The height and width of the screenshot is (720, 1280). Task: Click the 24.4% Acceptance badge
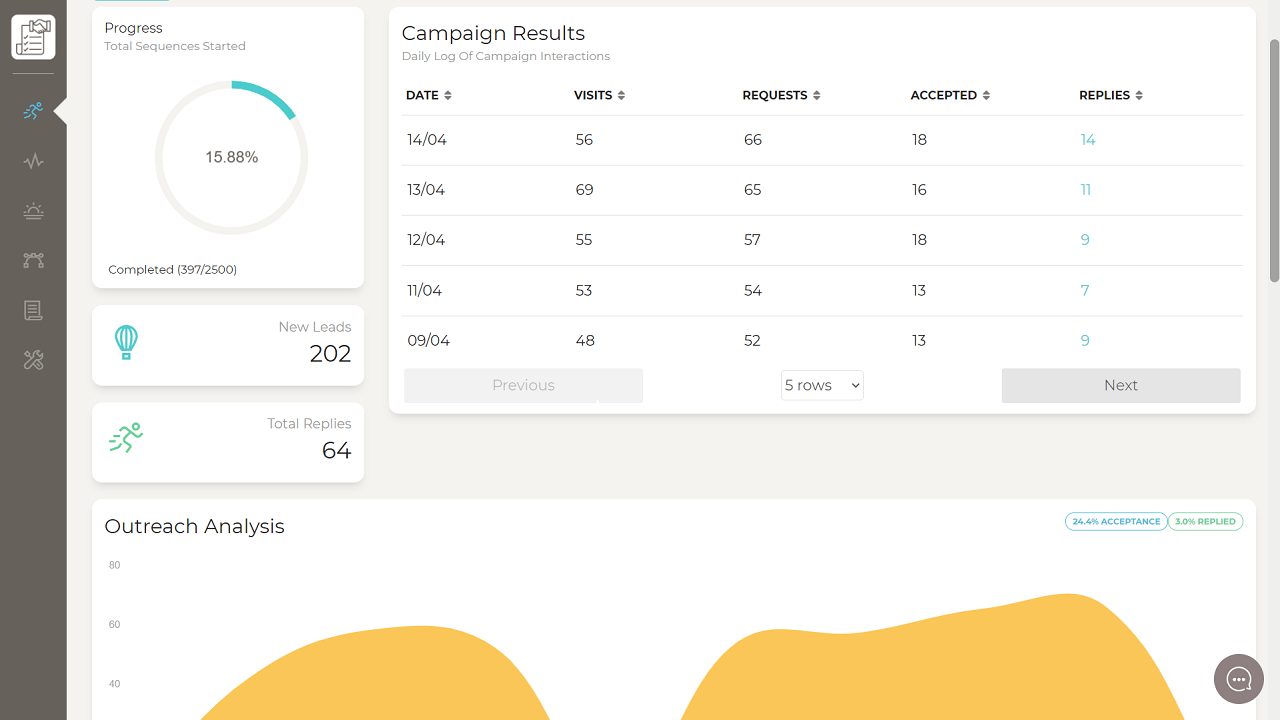1115,521
